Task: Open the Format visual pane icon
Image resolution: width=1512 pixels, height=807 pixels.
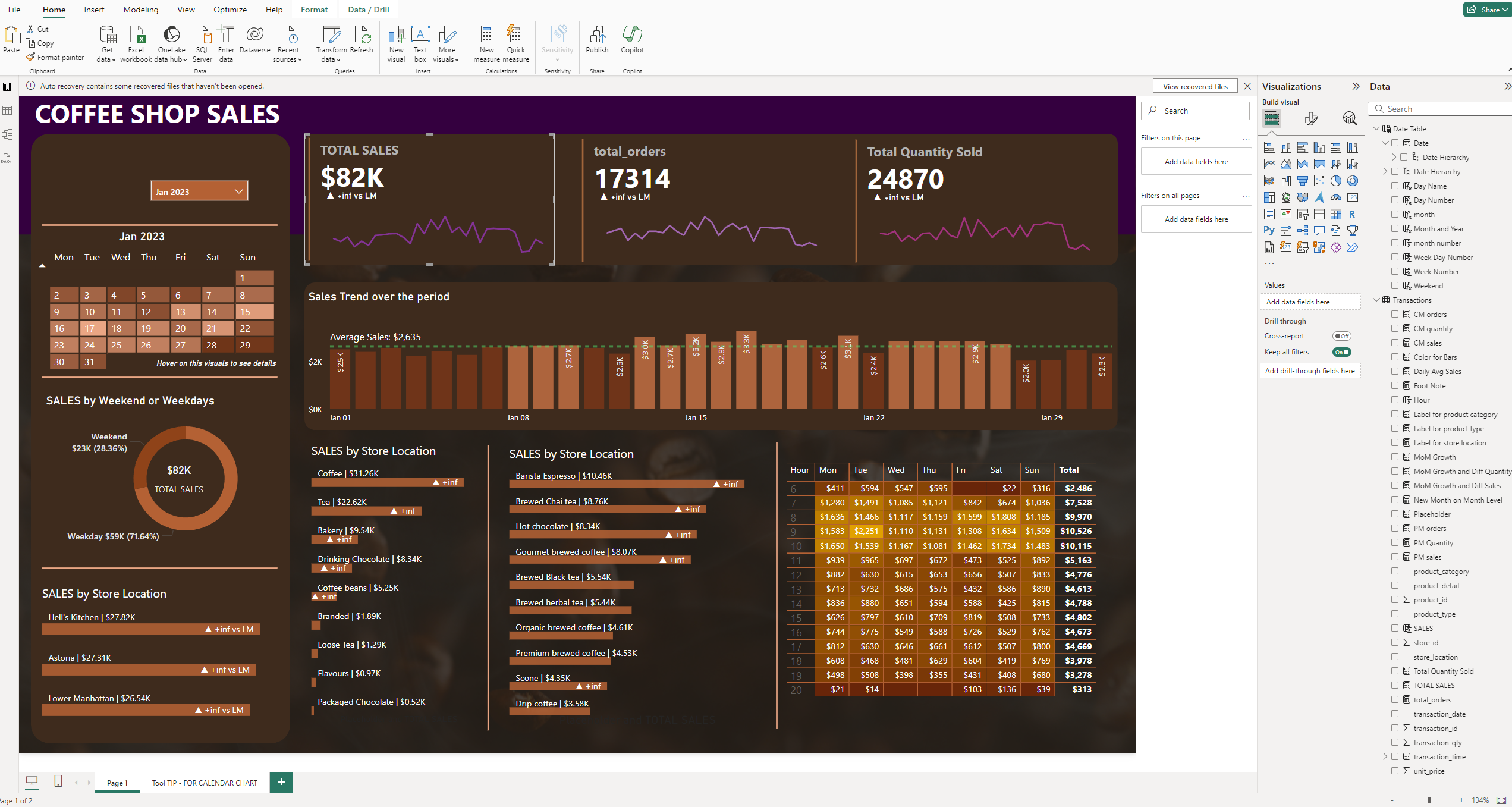Action: pyautogui.click(x=1310, y=119)
